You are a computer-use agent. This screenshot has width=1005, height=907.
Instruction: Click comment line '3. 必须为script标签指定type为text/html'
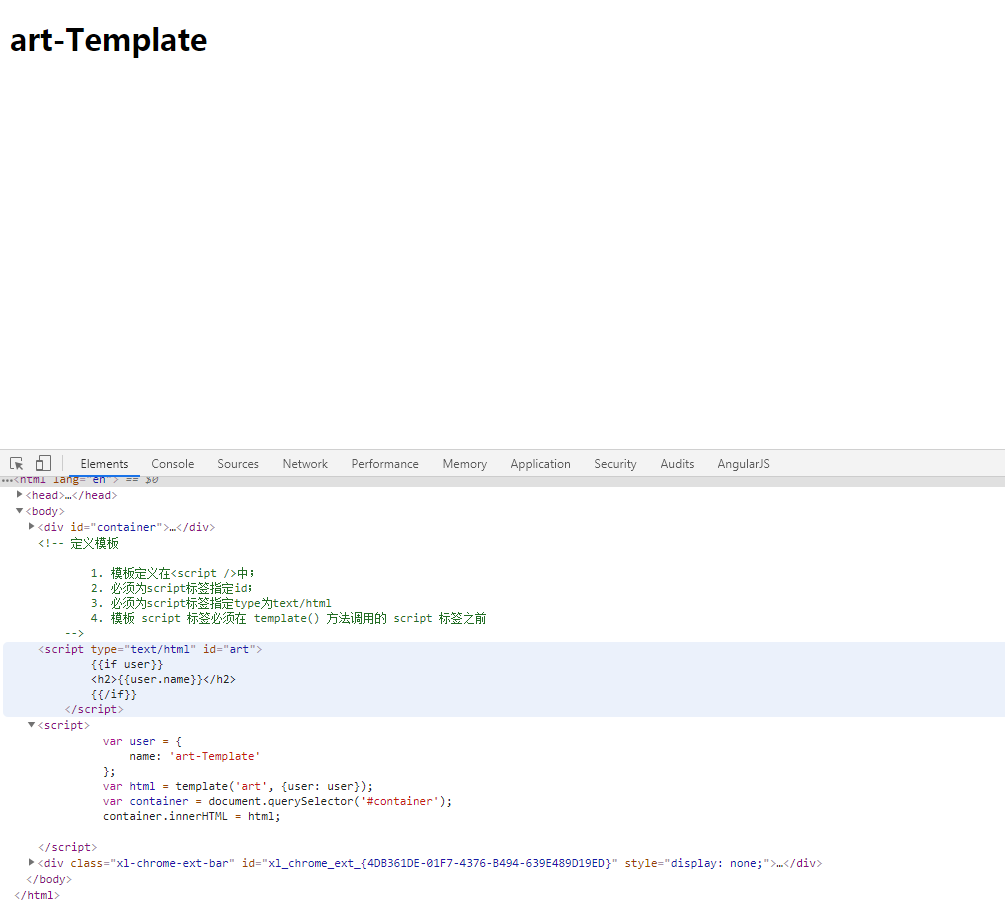tap(211, 603)
